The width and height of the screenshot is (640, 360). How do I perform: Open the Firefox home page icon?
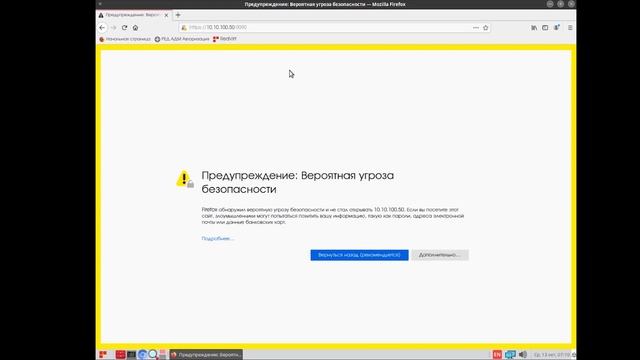[x=135, y=28]
